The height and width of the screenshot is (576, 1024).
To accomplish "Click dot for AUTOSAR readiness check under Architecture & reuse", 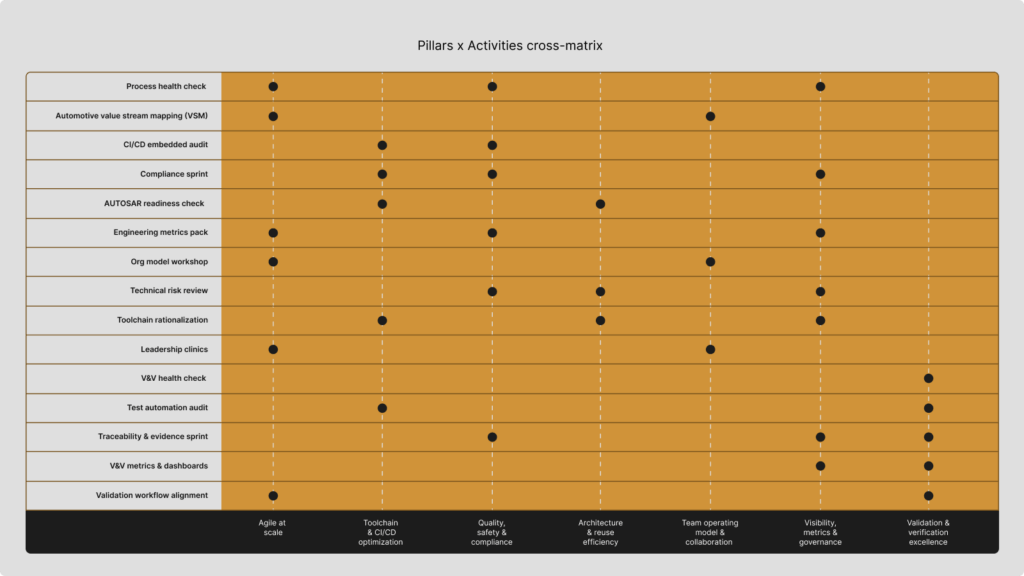I will coord(600,204).
